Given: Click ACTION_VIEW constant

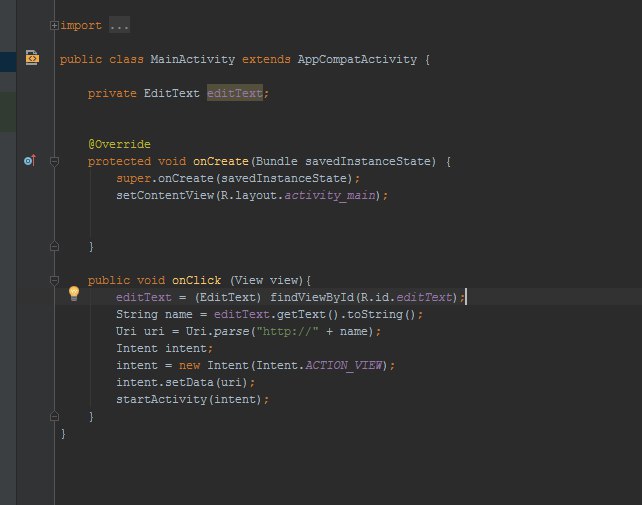Looking at the screenshot, I should pos(344,365).
